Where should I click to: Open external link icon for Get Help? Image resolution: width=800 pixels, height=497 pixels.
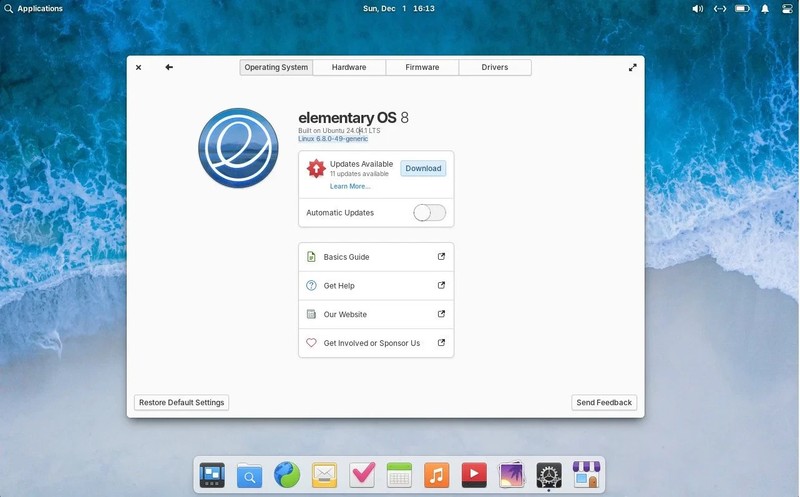(x=441, y=285)
